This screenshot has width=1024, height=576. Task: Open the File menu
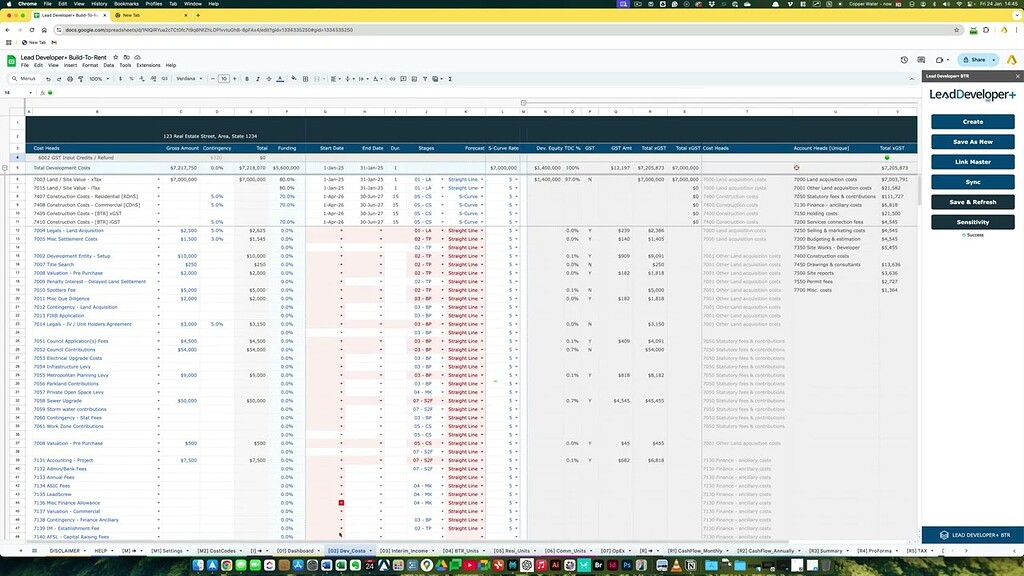coord(25,65)
